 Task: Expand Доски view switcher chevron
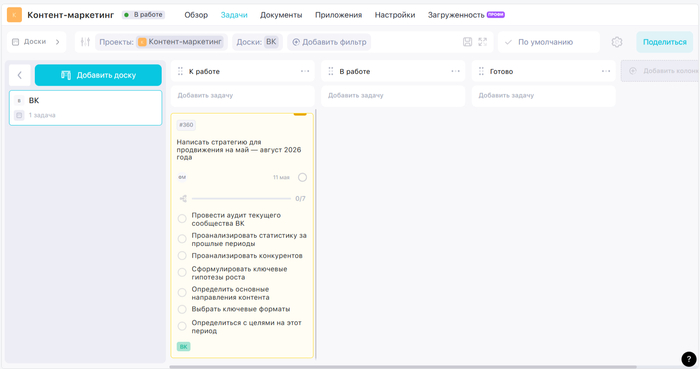[x=58, y=42]
